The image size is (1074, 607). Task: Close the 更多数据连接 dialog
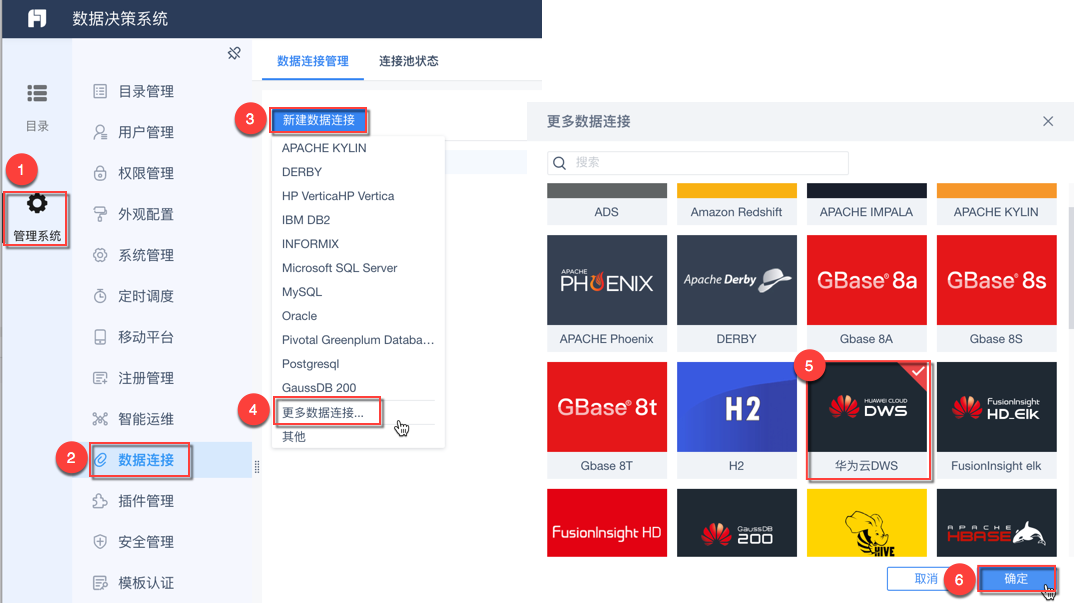click(x=1048, y=121)
